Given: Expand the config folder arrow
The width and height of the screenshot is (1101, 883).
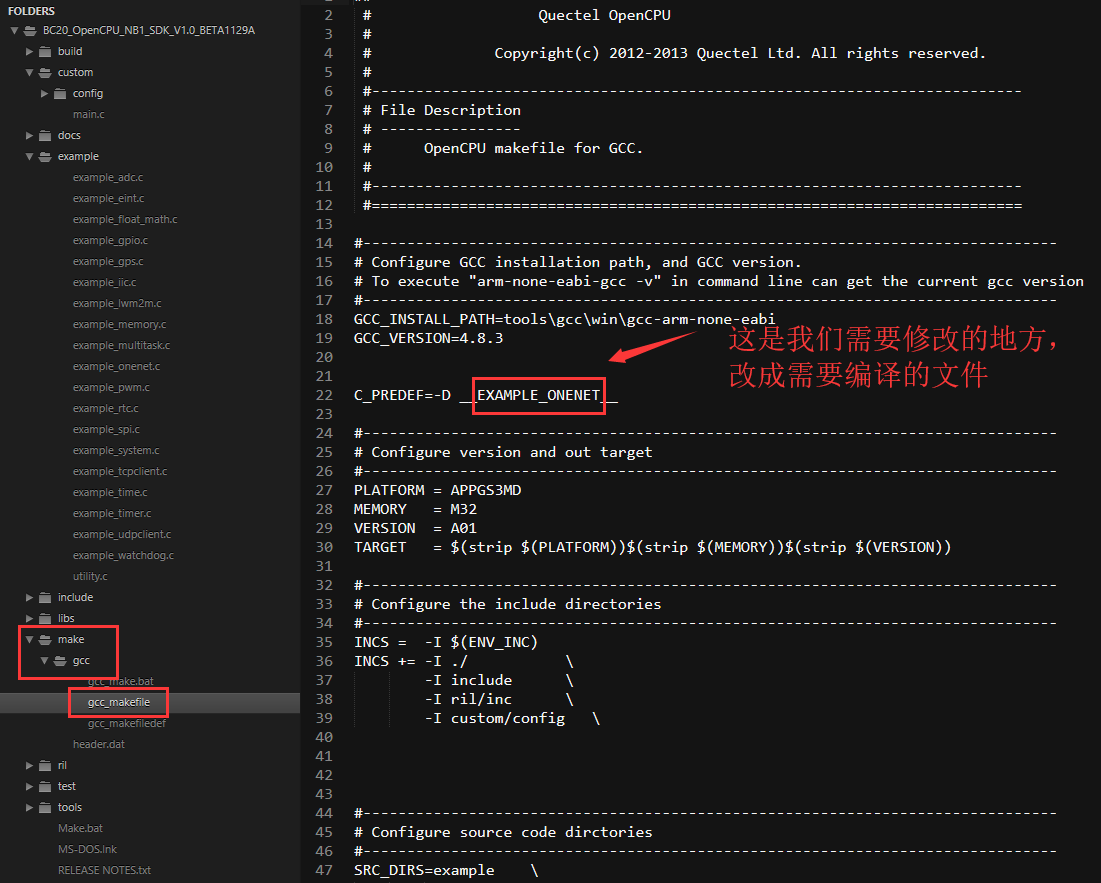Looking at the screenshot, I should (x=44, y=93).
